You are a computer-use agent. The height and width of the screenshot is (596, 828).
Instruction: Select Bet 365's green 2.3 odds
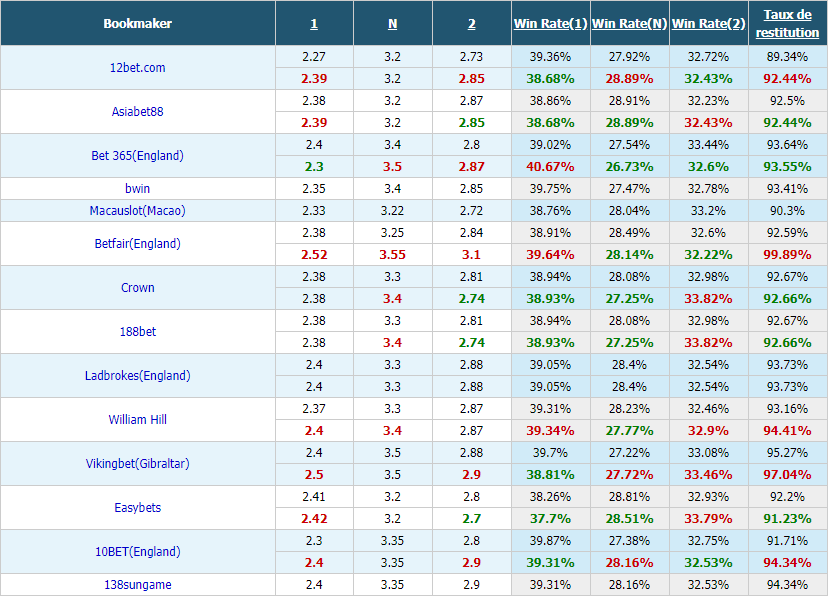pos(314,167)
